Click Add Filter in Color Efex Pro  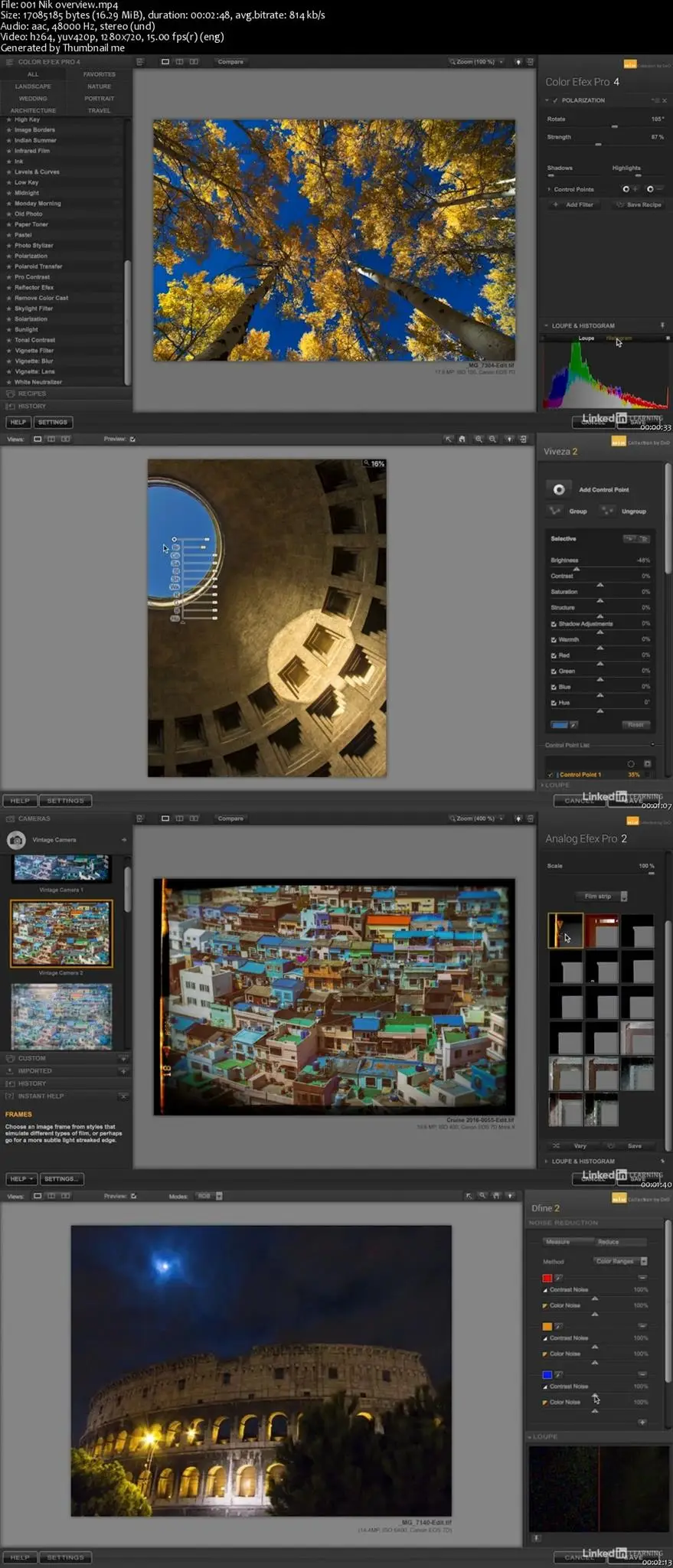coord(573,204)
